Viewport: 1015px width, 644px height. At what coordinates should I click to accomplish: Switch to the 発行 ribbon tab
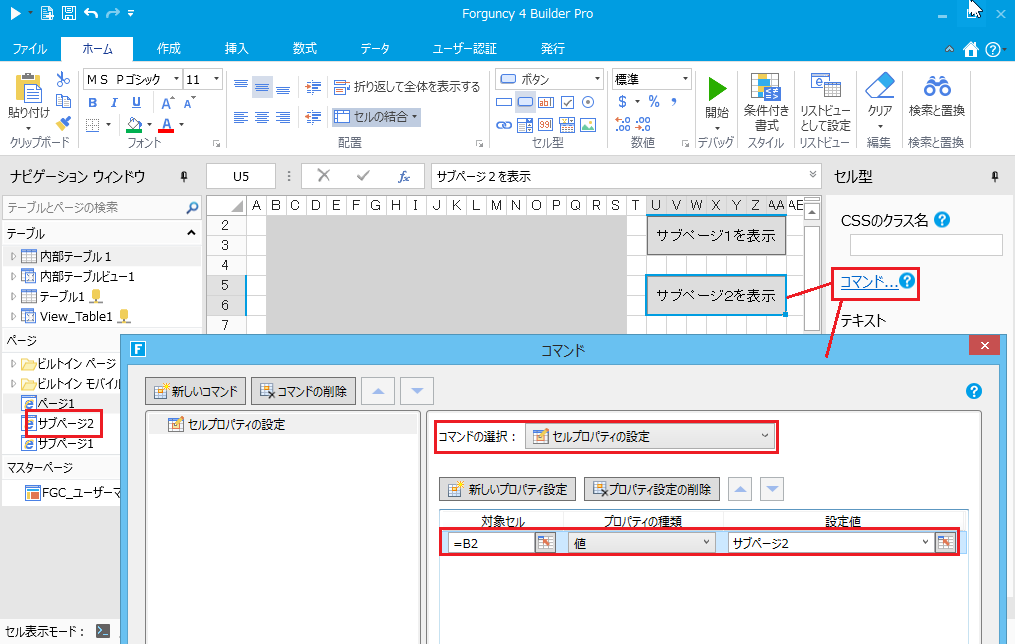click(552, 49)
